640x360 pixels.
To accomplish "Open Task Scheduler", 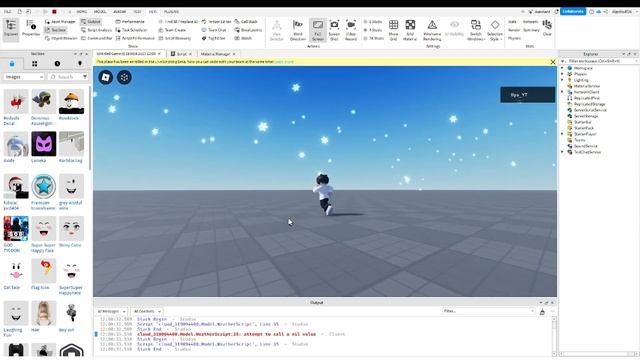I will coord(131,30).
